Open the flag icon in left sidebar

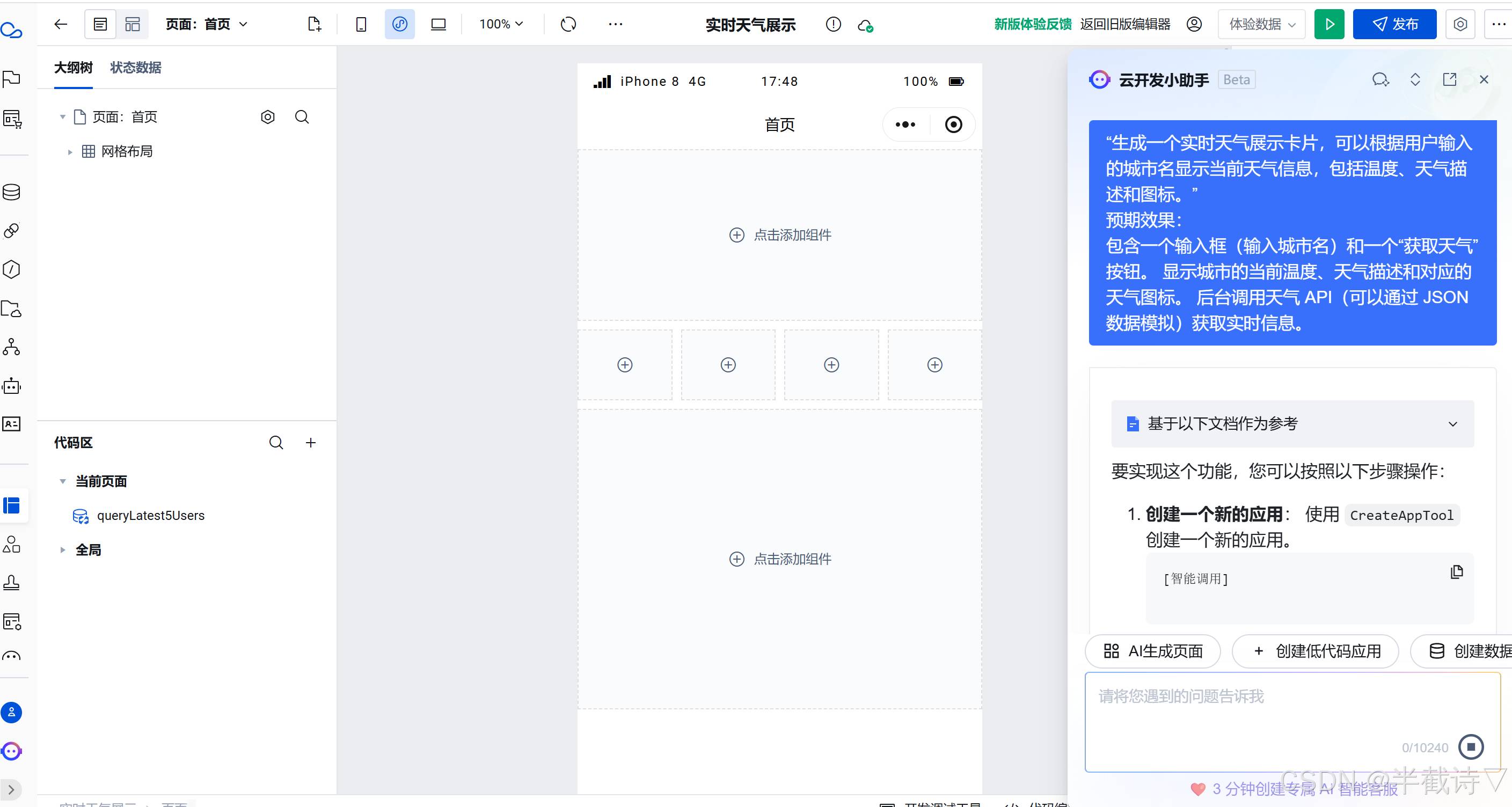click(12, 78)
